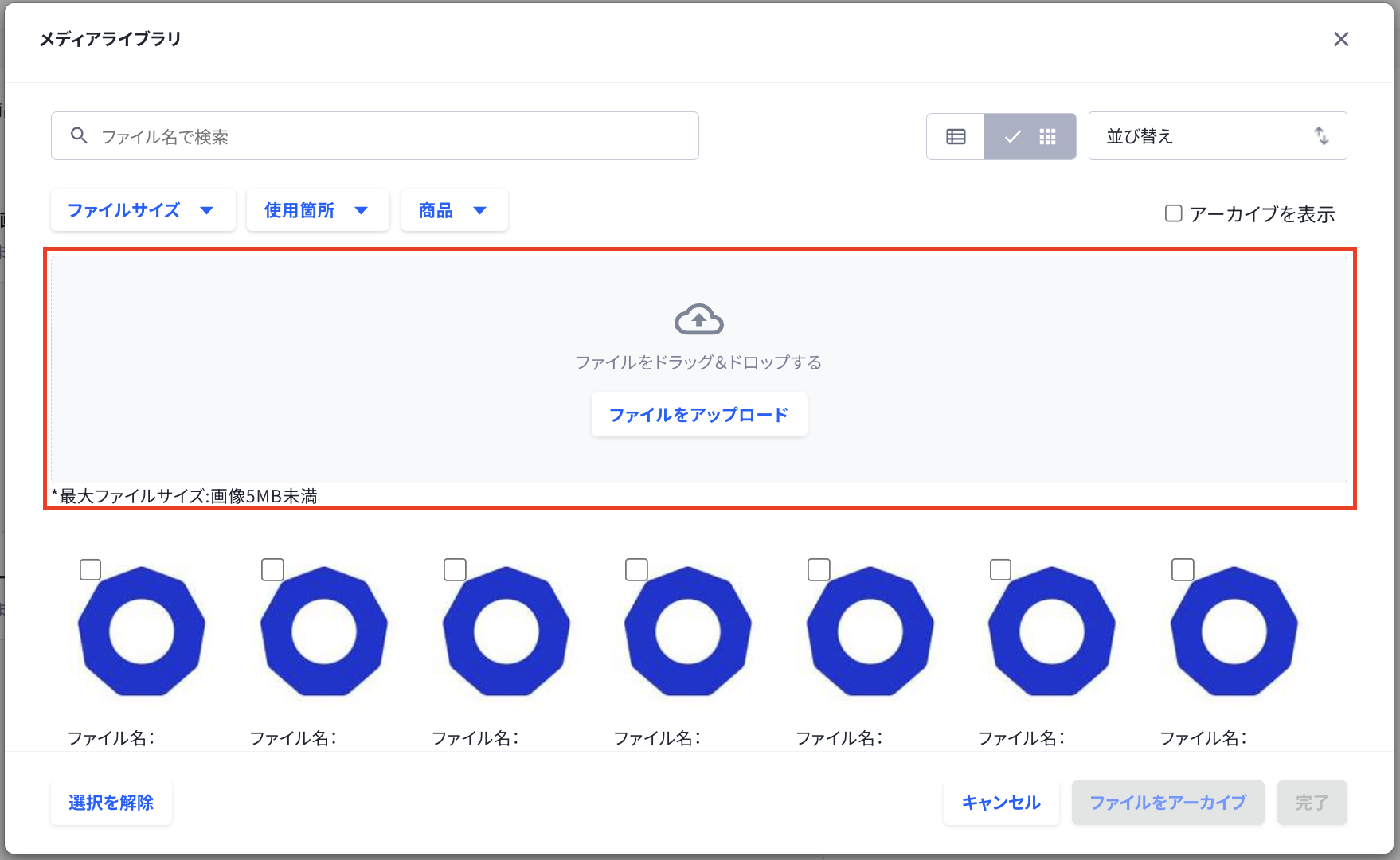Click the sort arrows icon
The width and height of the screenshot is (1400, 860).
point(1321,136)
